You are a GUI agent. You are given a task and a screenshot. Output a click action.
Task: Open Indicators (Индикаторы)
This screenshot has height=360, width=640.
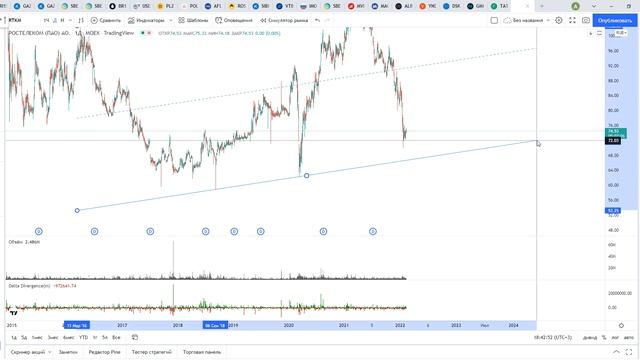[146, 20]
